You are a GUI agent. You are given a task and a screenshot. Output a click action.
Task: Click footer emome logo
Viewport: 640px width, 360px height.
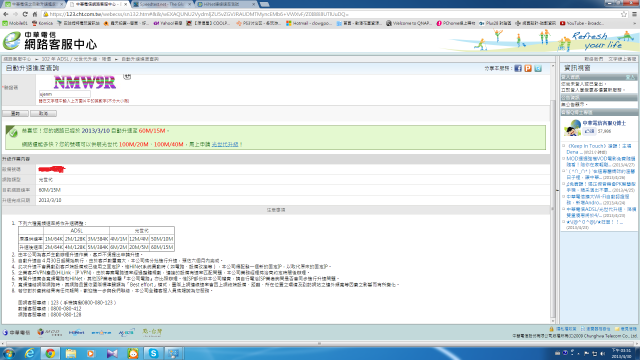click(x=101, y=333)
